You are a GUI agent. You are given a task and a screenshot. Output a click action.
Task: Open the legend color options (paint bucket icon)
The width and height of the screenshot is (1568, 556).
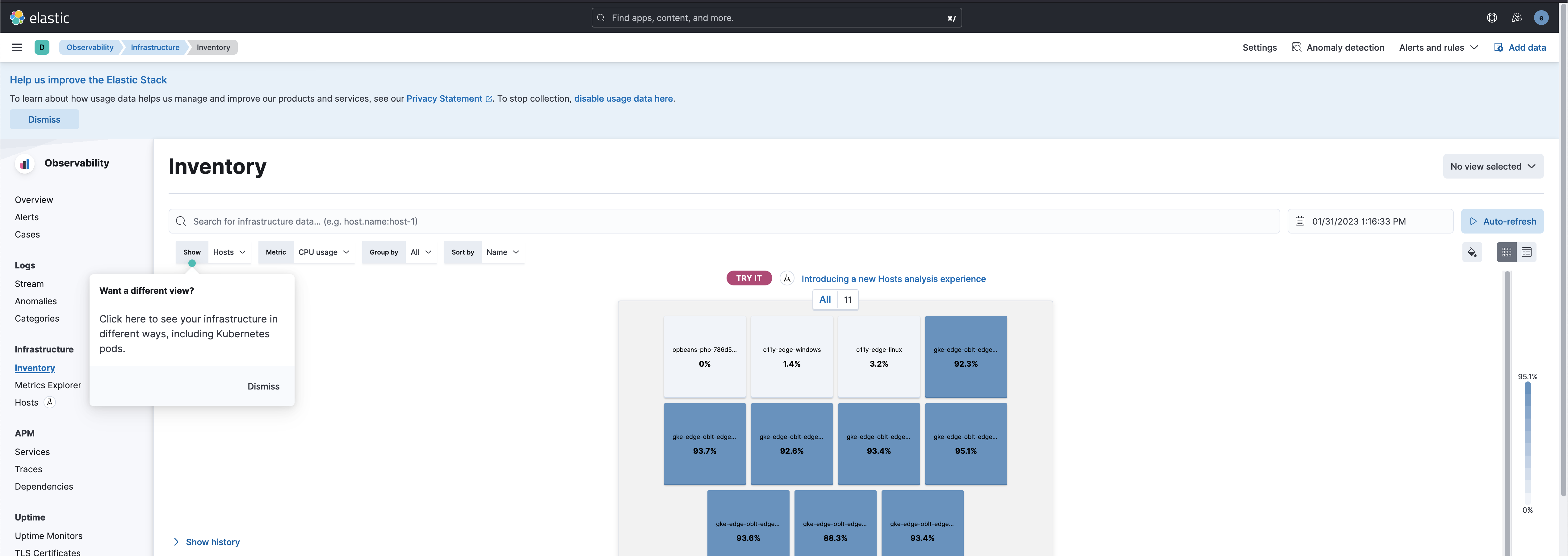click(1472, 251)
